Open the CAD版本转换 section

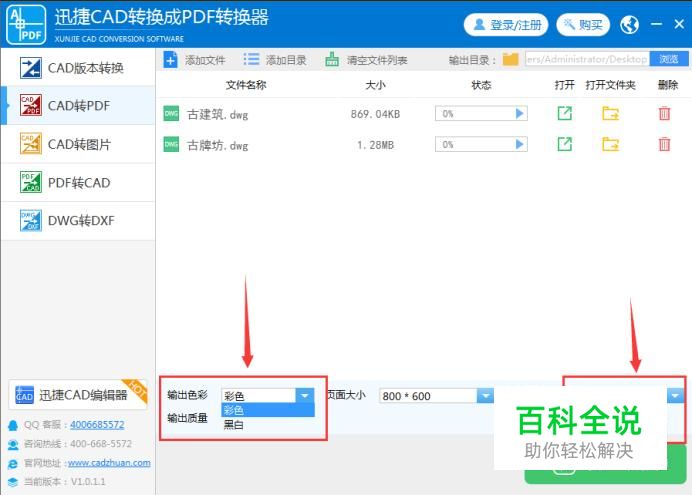(78, 68)
